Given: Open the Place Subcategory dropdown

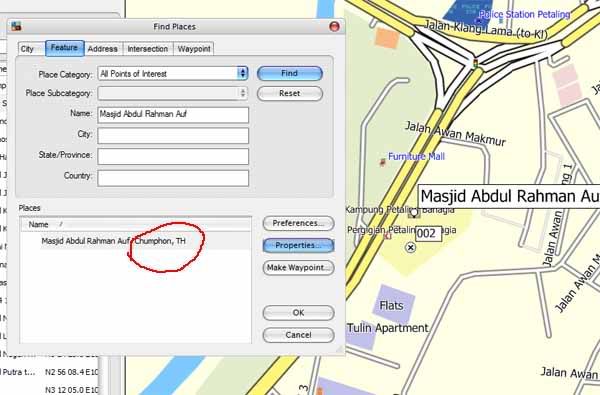Looking at the screenshot, I should [173, 93].
